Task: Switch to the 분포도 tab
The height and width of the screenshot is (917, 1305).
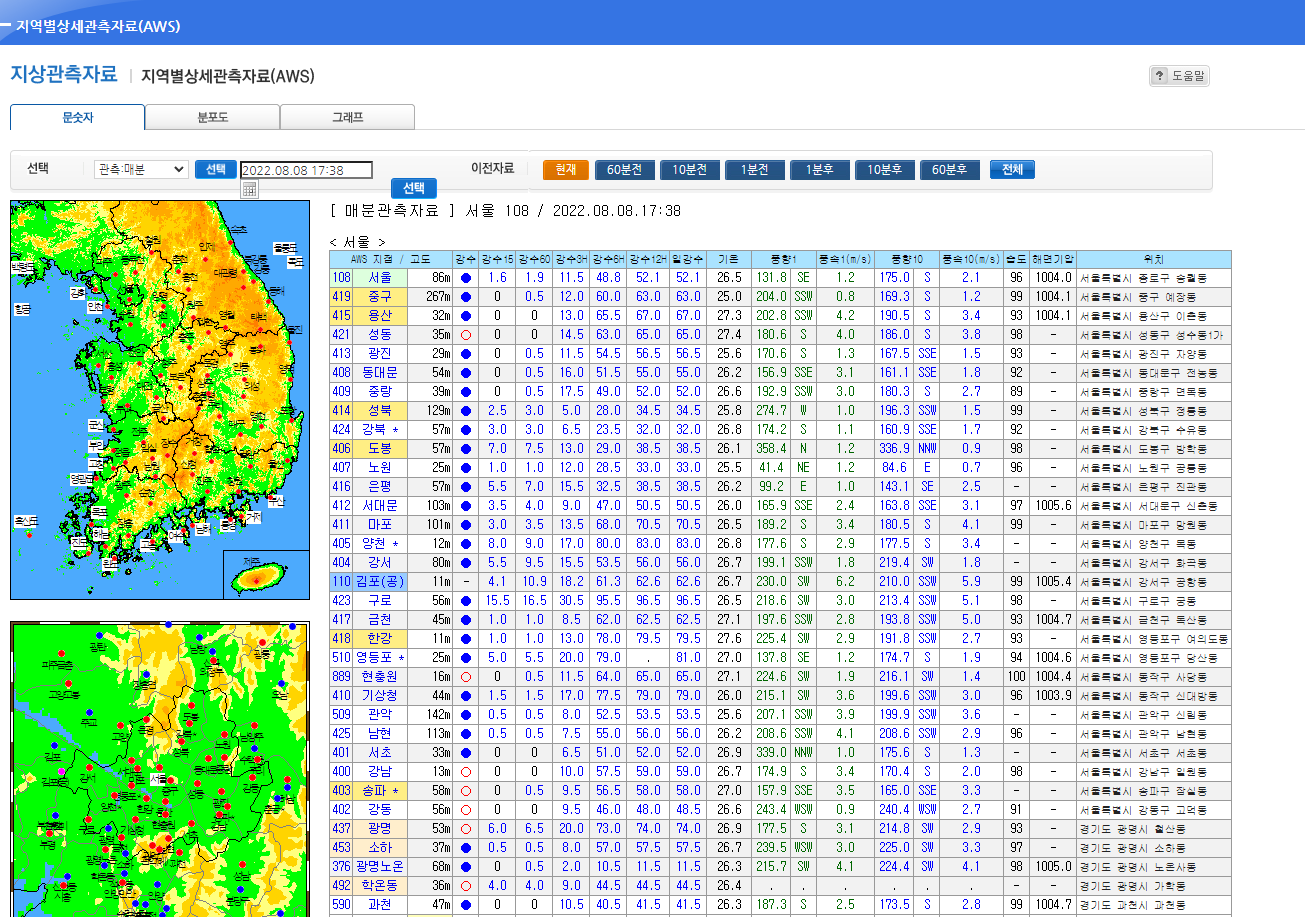Action: [x=212, y=117]
